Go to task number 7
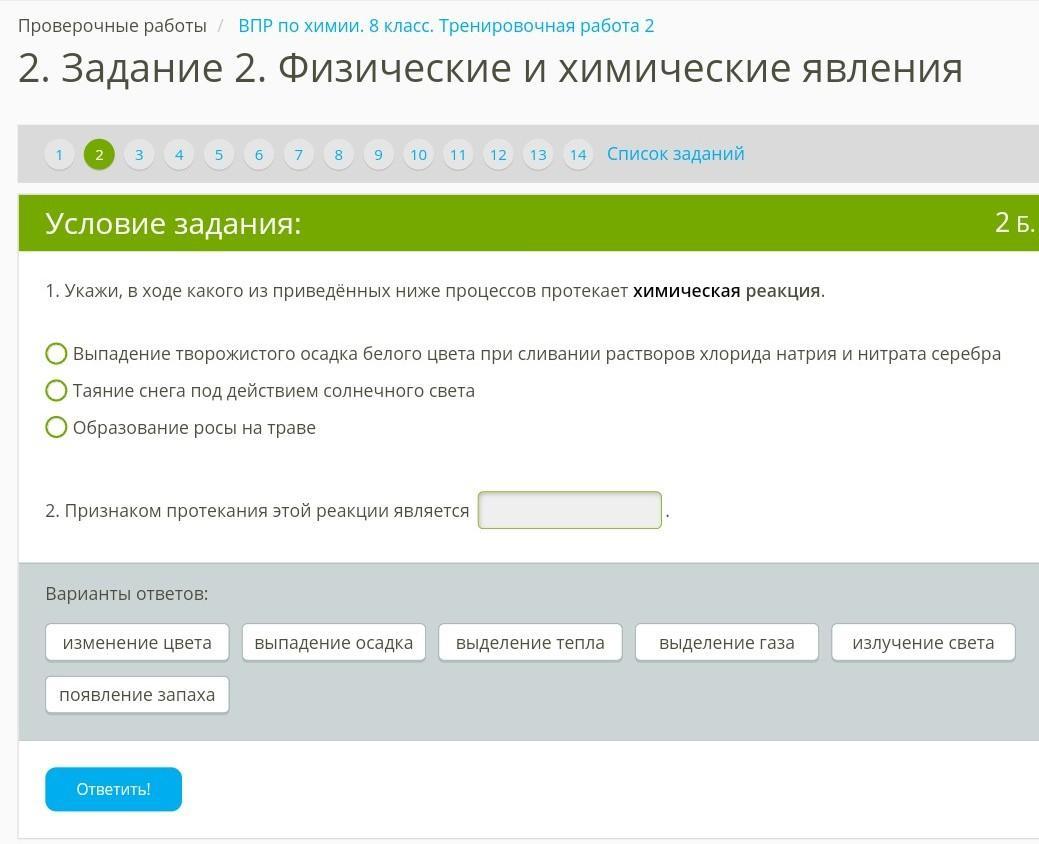This screenshot has height=844, width=1039. [299, 155]
